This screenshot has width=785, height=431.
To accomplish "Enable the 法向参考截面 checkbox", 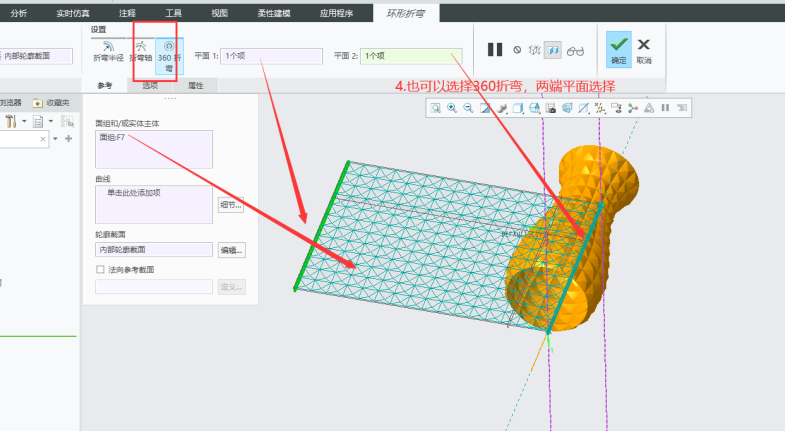I will pos(100,270).
